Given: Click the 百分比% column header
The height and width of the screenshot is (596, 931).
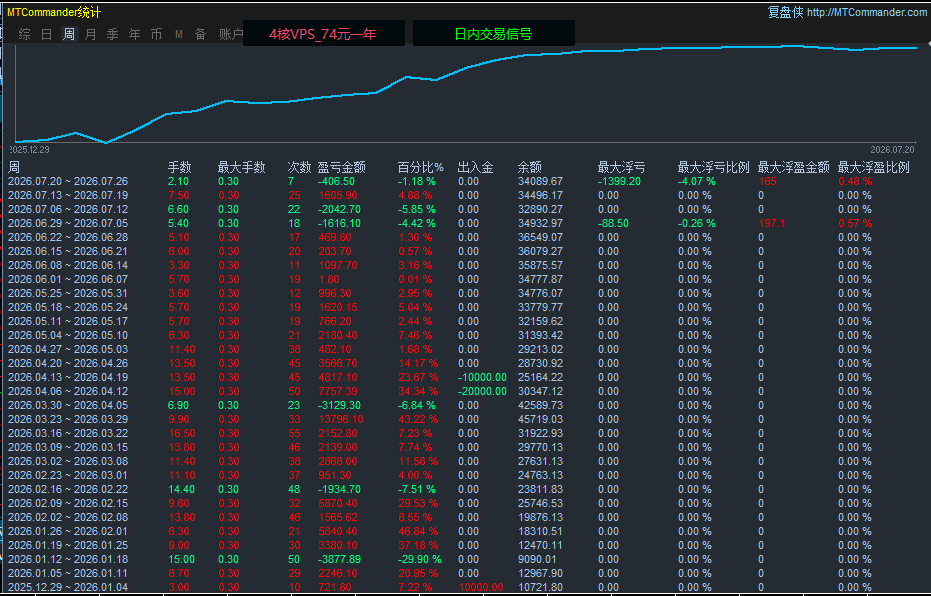Looking at the screenshot, I should click(x=420, y=167).
